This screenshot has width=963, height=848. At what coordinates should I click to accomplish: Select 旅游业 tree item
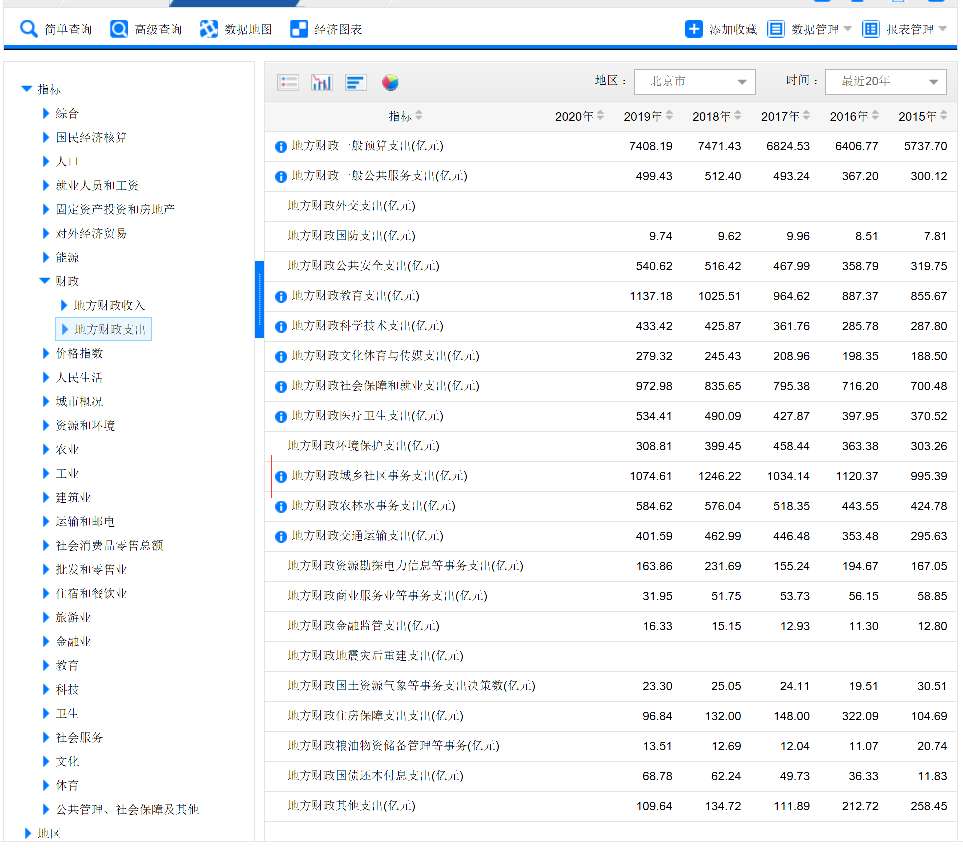click(73, 617)
